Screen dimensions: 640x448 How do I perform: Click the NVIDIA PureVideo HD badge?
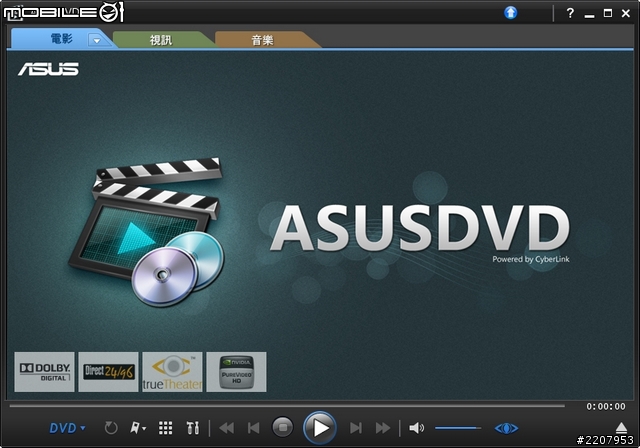pyautogui.click(x=236, y=372)
